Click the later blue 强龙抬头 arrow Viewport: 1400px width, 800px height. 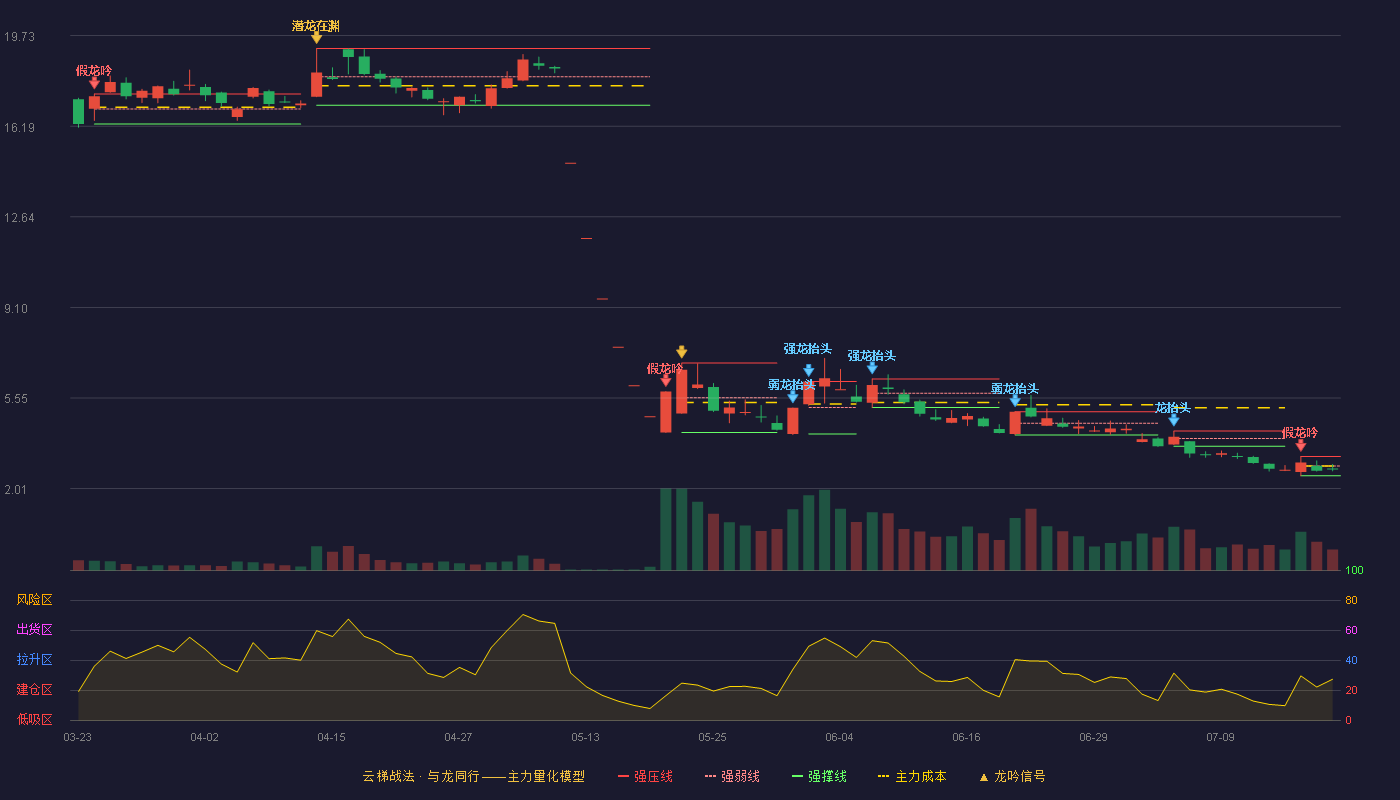tap(872, 368)
